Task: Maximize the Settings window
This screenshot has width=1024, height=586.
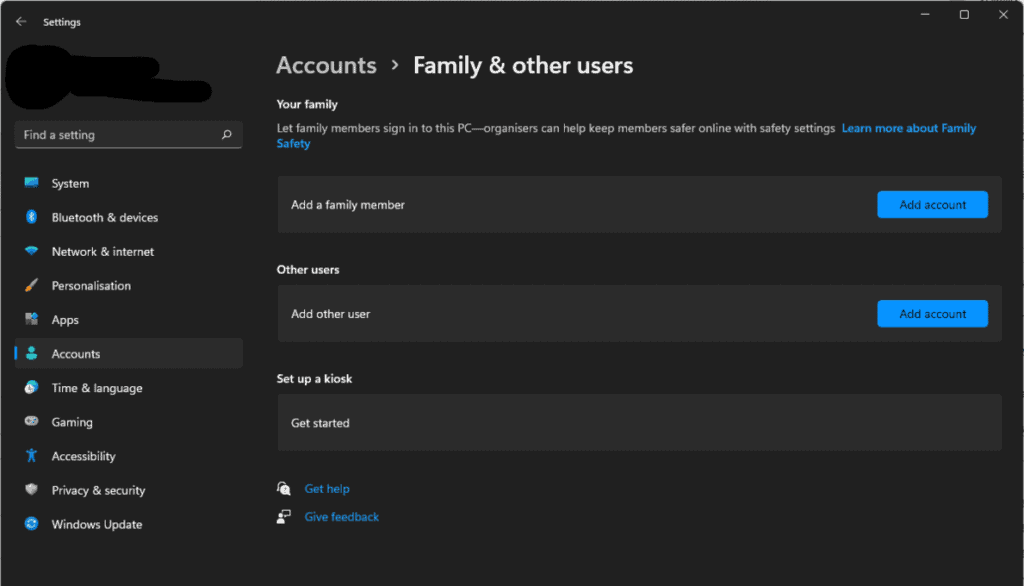Action: [x=964, y=14]
